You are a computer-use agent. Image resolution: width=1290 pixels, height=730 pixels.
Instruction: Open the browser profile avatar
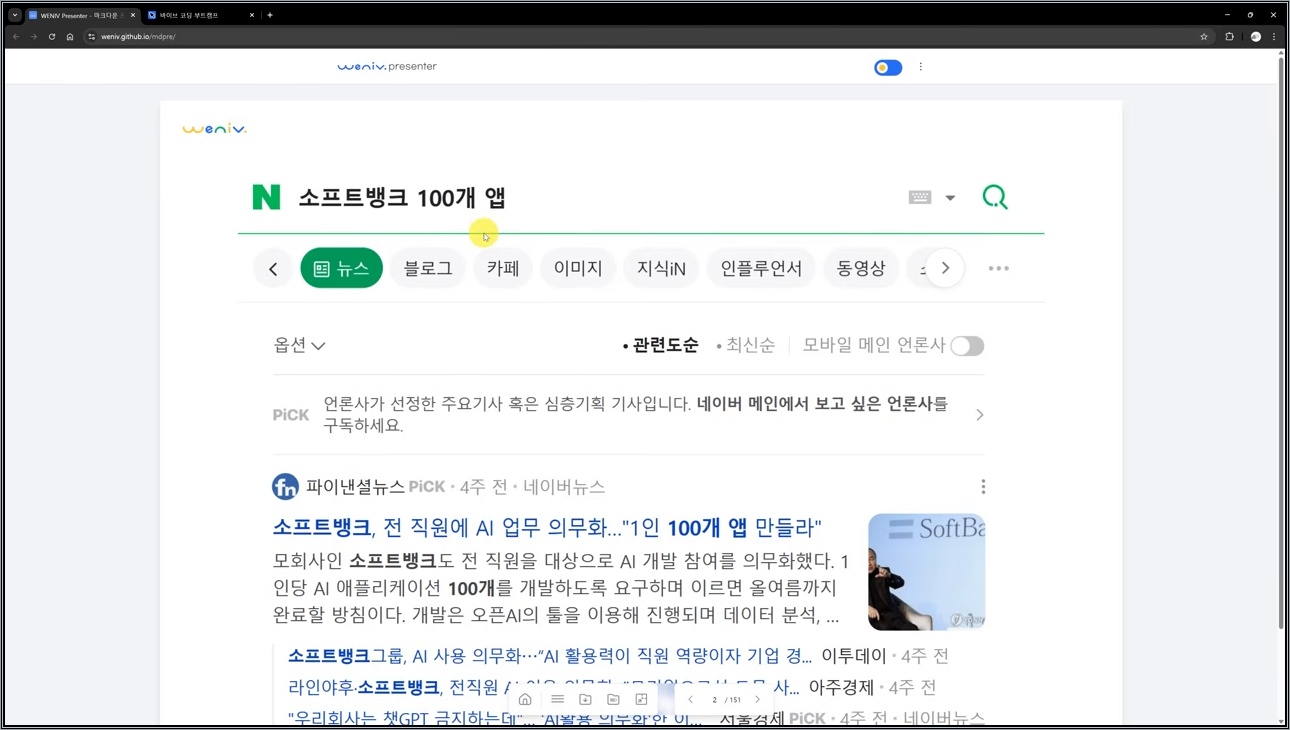1256,37
